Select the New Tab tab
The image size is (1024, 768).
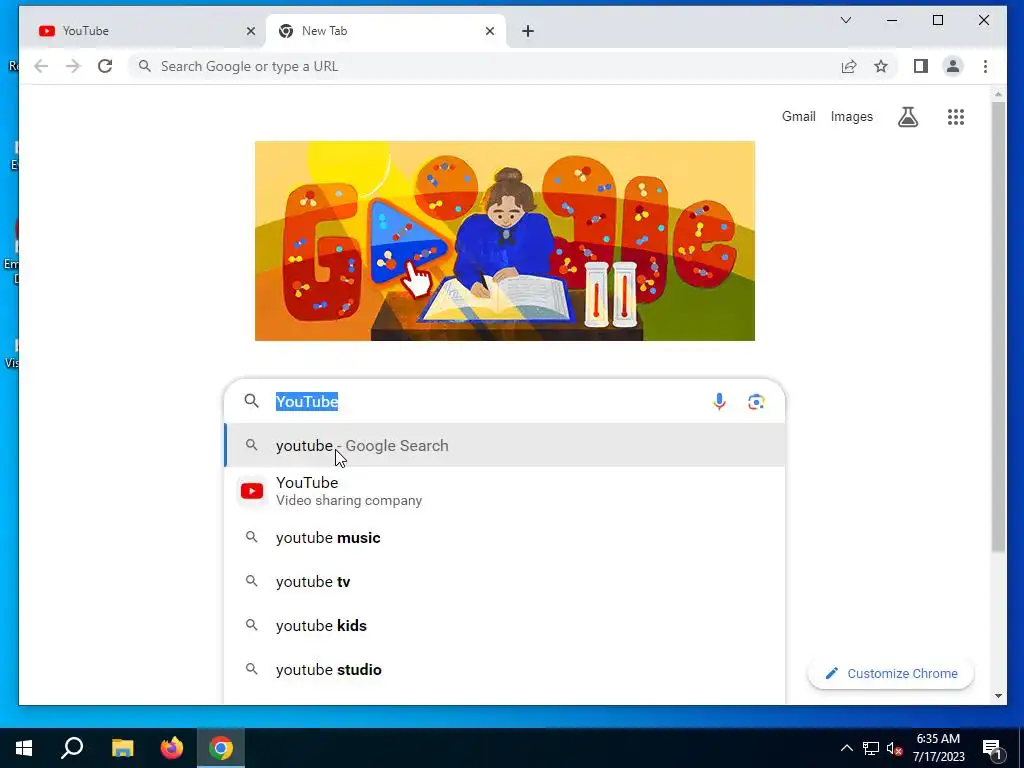coord(385,31)
